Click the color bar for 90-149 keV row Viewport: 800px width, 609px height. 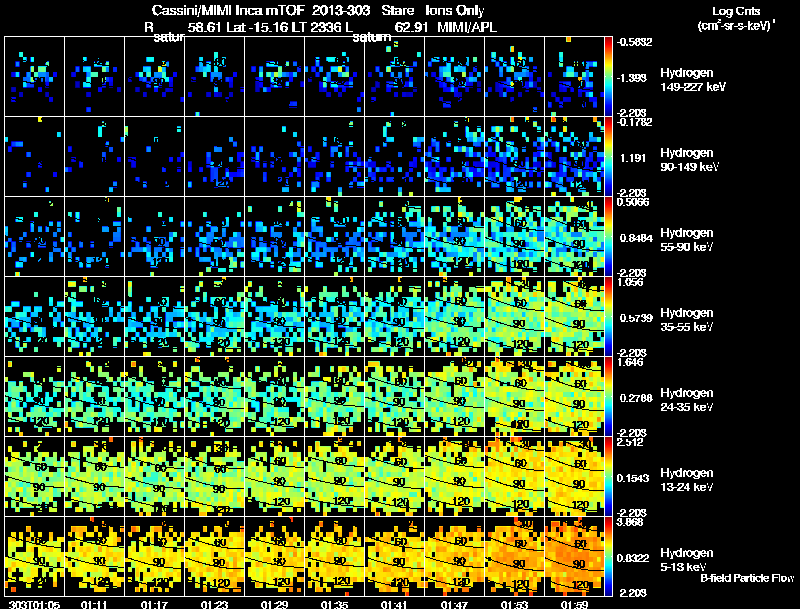608,157
